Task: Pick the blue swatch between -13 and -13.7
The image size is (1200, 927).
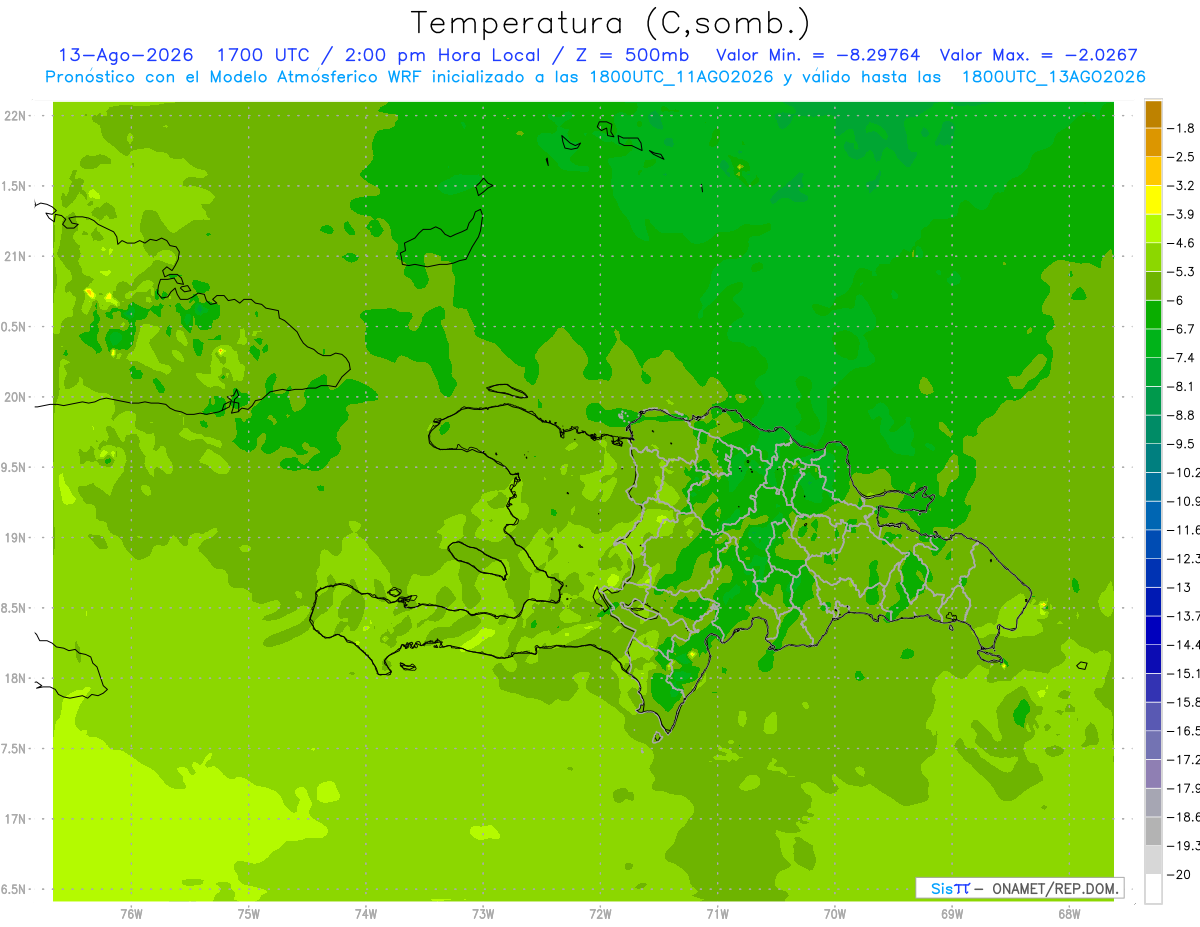Action: [x=1153, y=602]
